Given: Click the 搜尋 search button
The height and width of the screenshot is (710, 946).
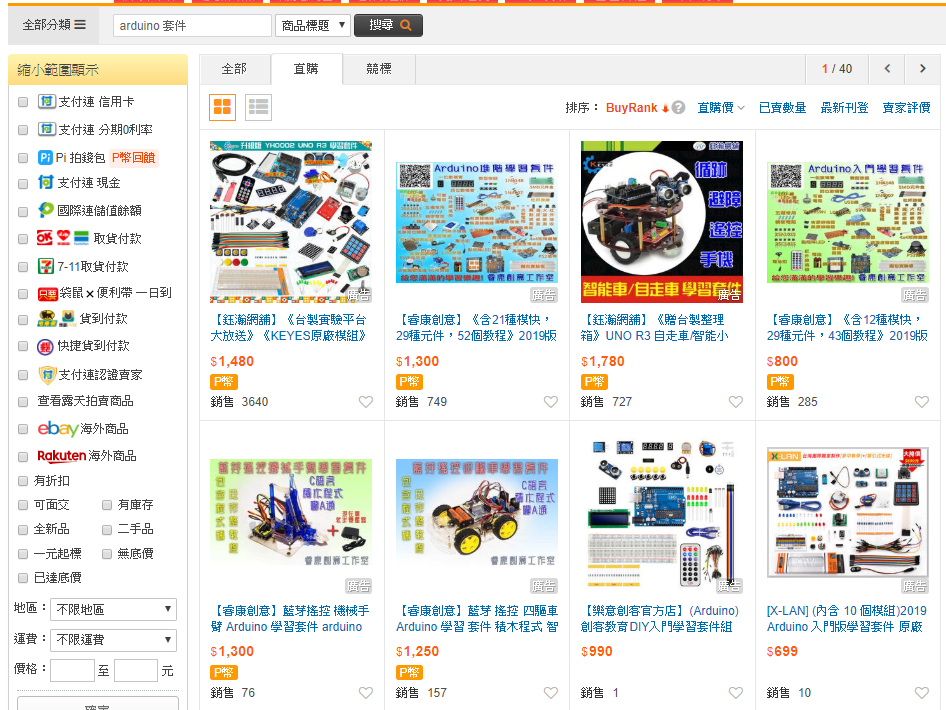Looking at the screenshot, I should coord(389,25).
